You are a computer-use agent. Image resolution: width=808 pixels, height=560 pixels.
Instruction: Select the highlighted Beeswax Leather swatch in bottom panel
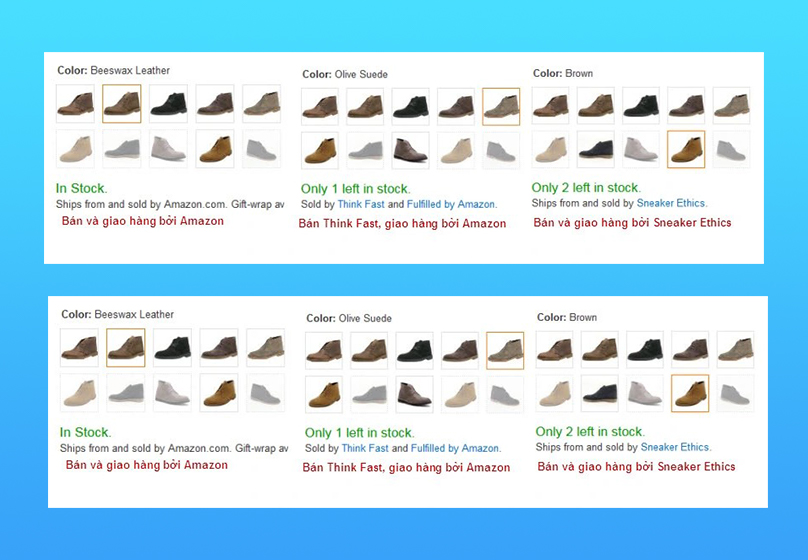click(126, 348)
